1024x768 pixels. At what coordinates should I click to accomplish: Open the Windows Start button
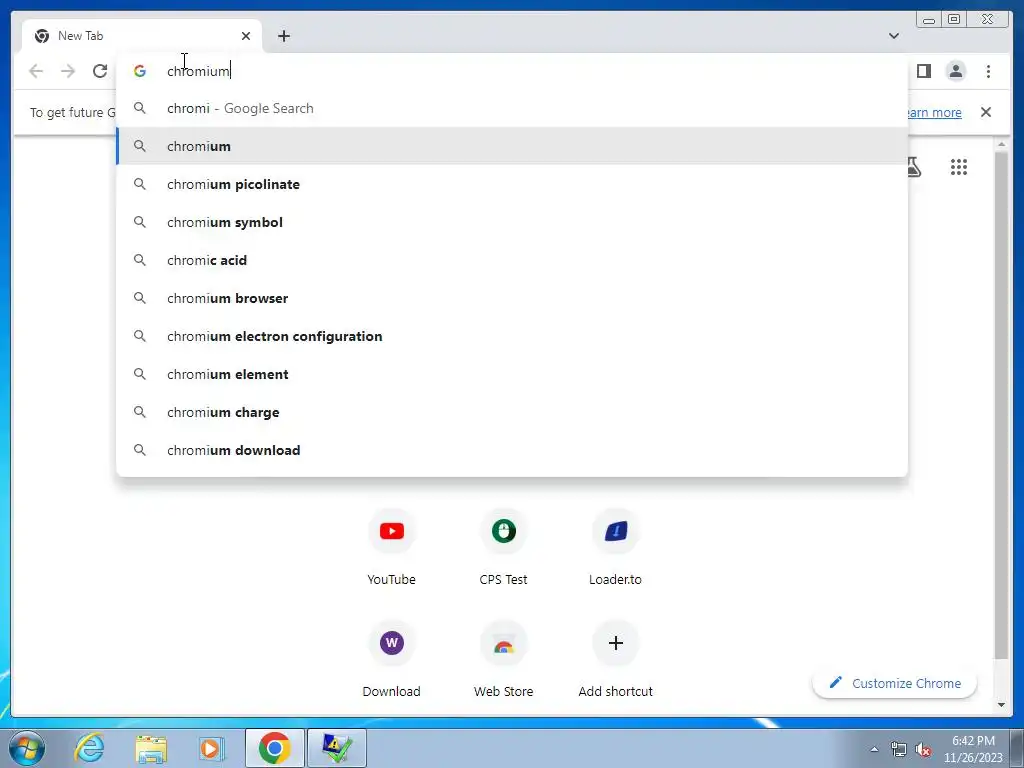pos(27,748)
